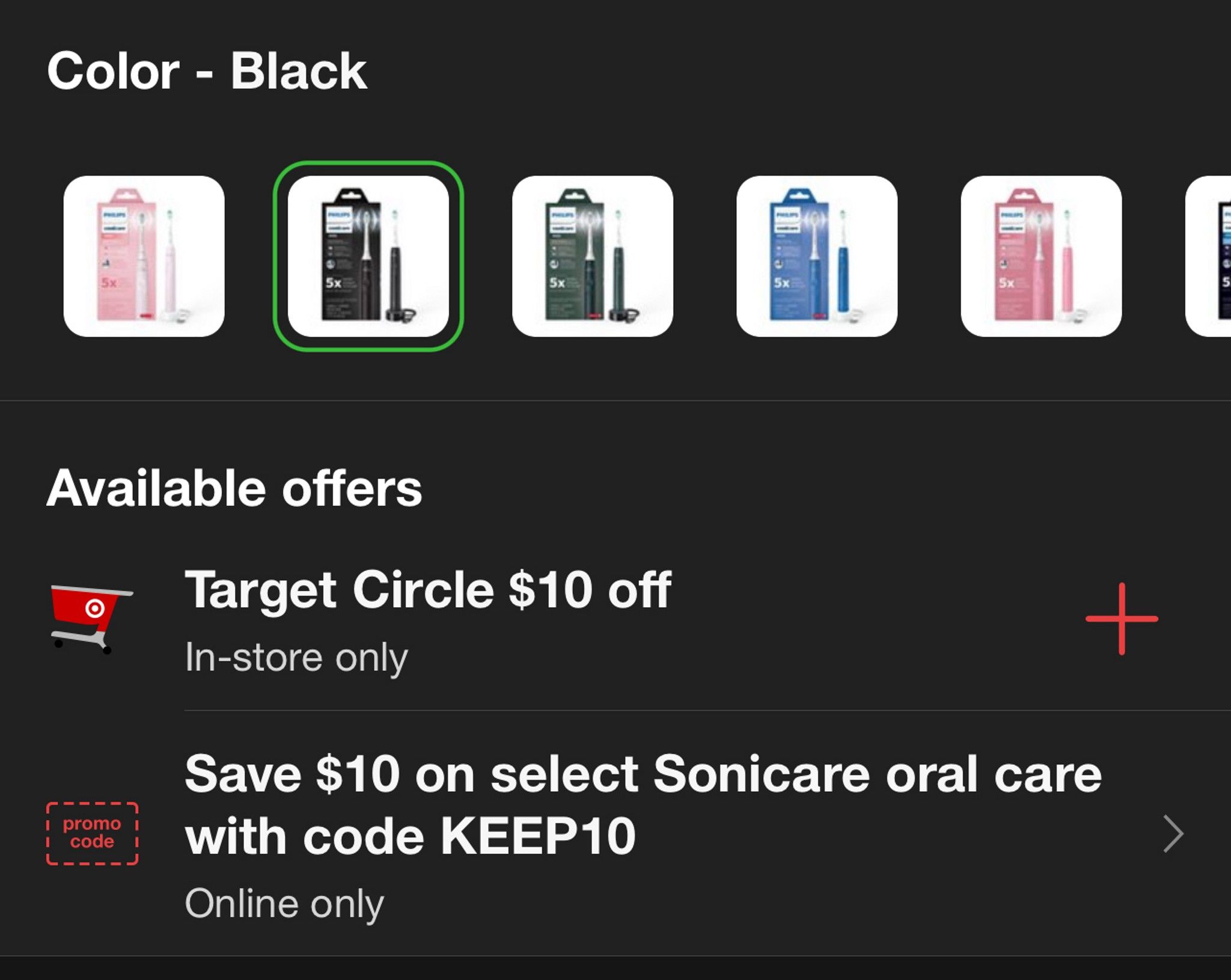
Task: Select the deep pink toothbrush color
Action: (x=1041, y=256)
